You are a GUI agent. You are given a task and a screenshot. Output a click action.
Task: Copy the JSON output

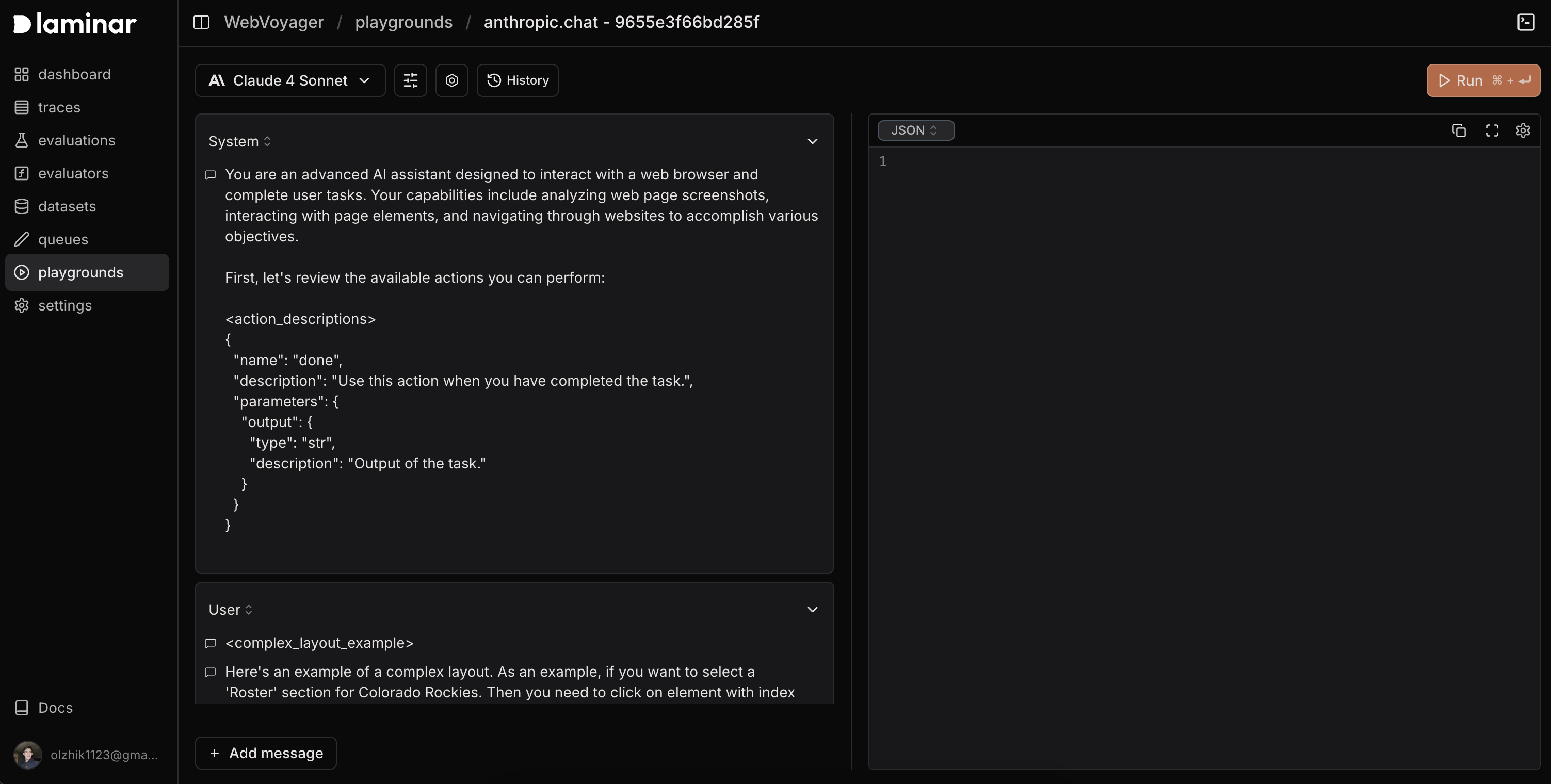(x=1458, y=130)
